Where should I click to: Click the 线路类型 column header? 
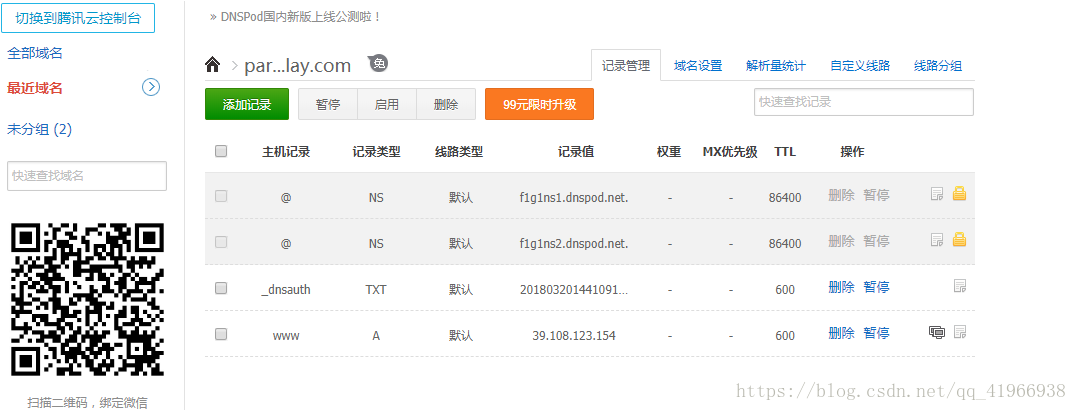(x=460, y=152)
